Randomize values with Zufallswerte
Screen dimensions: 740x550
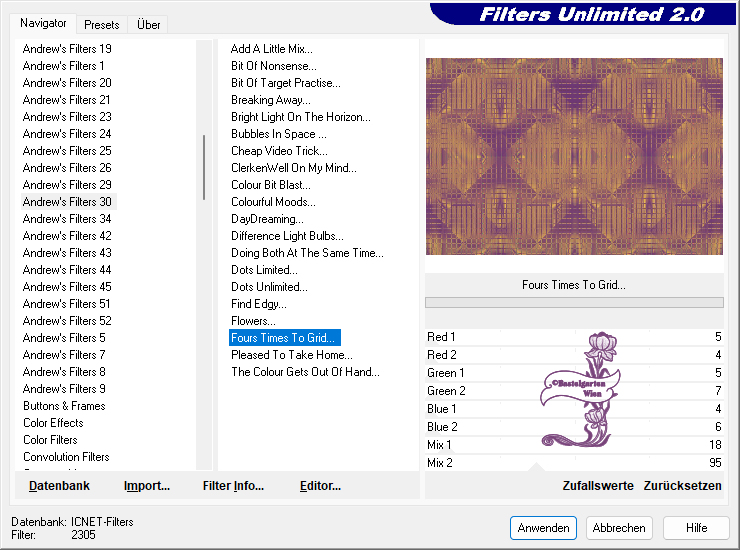pyautogui.click(x=597, y=486)
